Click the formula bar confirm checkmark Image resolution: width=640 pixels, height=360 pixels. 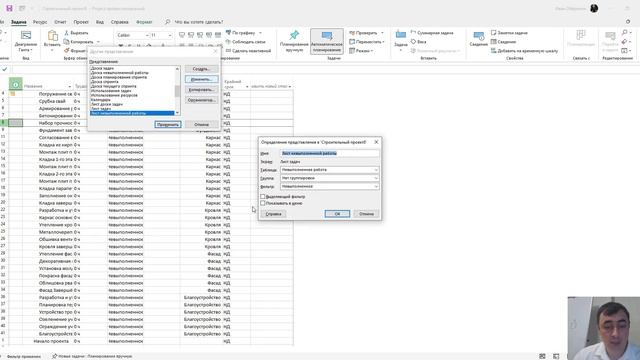[x=4, y=69]
